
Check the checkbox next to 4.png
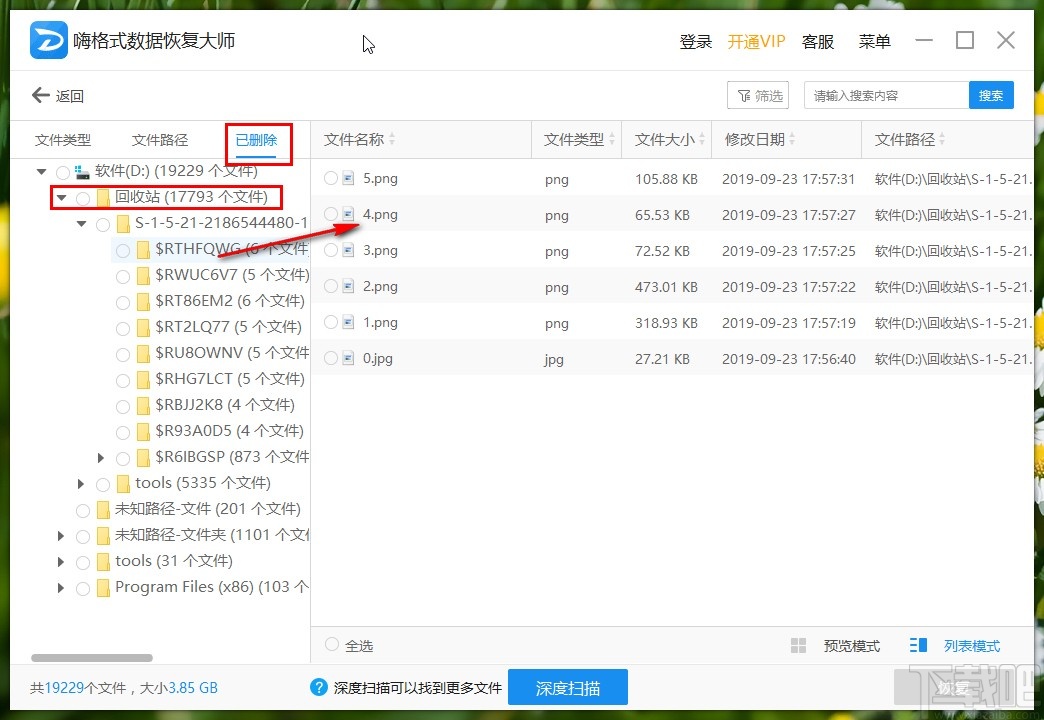pos(330,214)
